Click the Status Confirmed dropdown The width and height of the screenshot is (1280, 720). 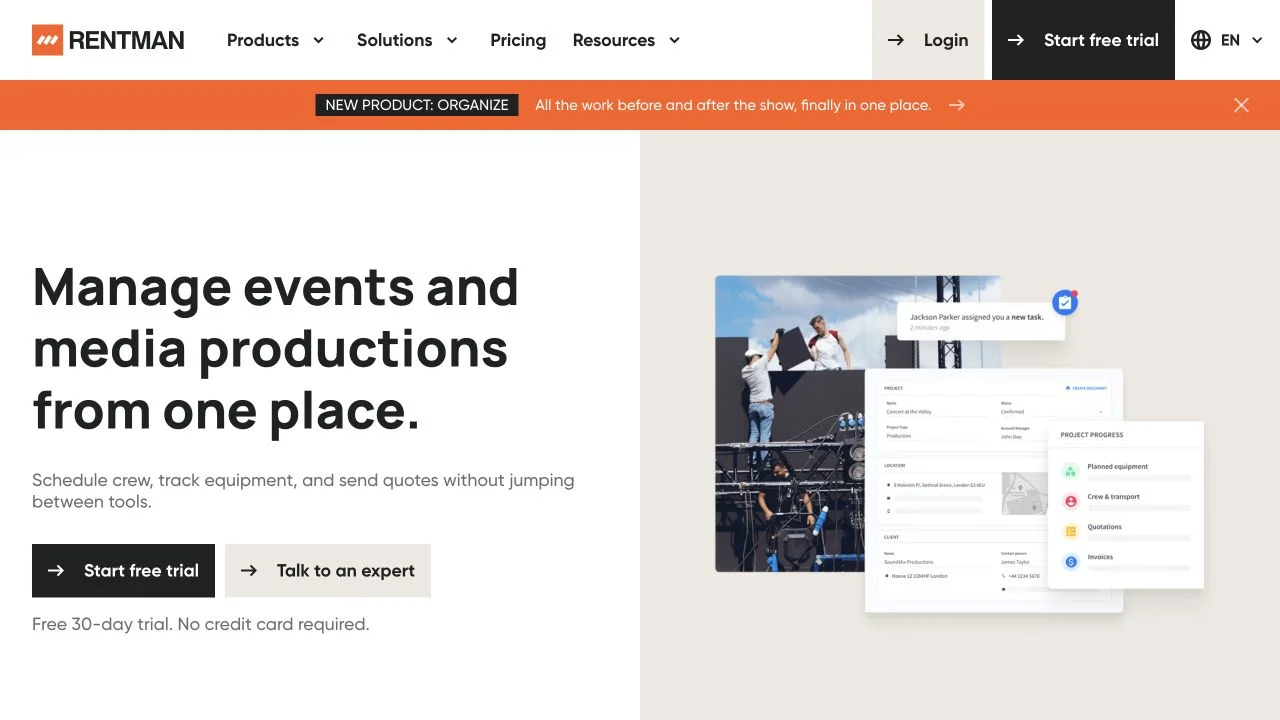pyautogui.click(x=1052, y=411)
